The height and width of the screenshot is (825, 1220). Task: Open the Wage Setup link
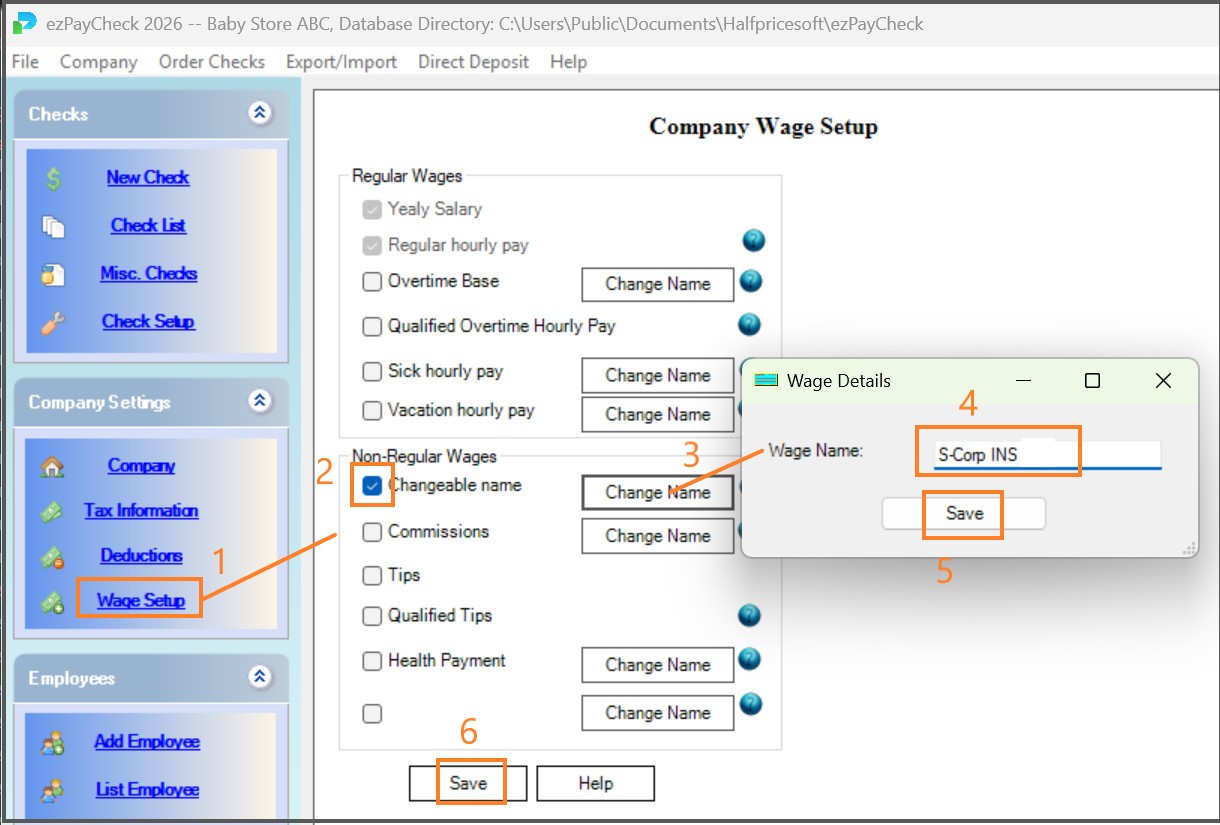coord(141,601)
